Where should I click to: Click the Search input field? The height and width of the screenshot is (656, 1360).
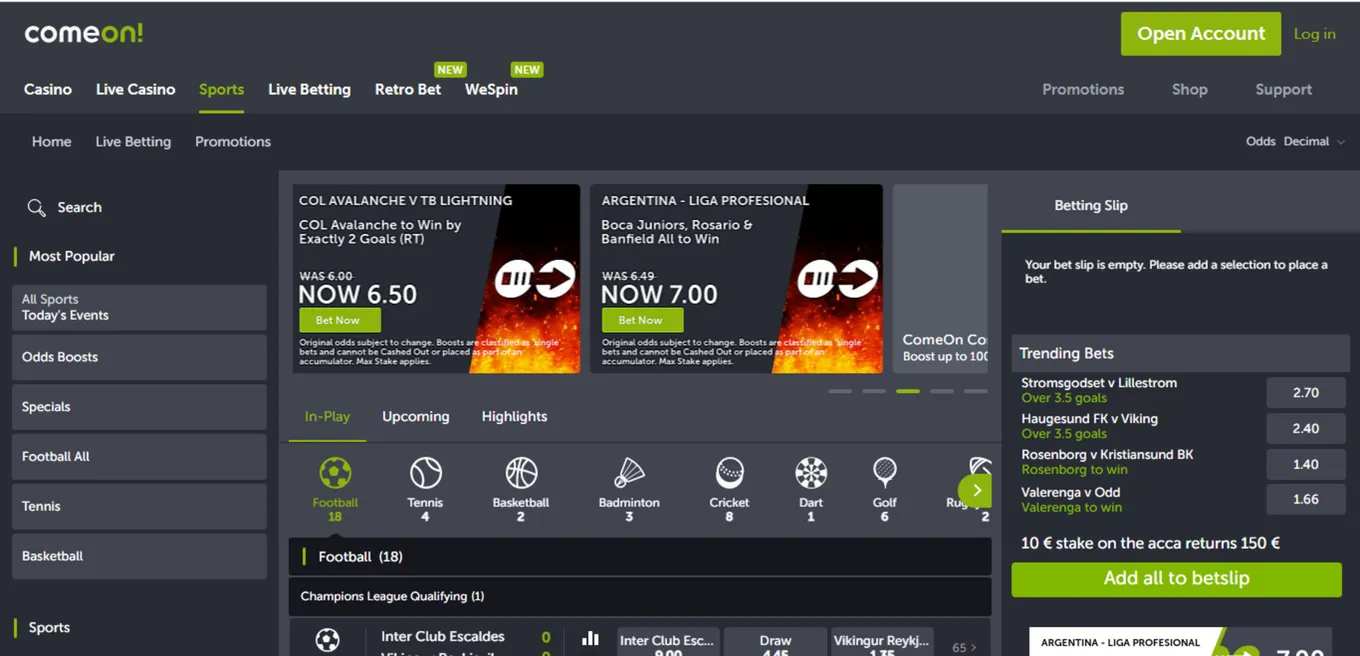pos(139,208)
